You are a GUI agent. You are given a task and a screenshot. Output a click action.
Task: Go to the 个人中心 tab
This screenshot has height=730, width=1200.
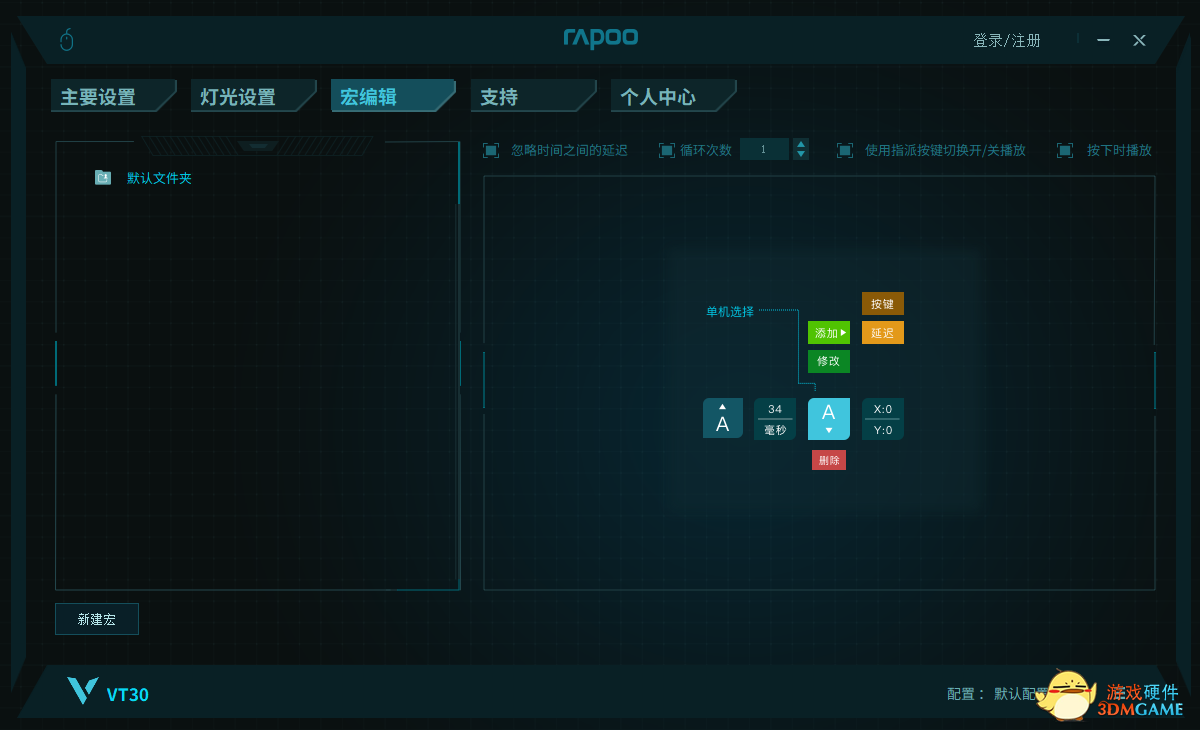click(x=673, y=96)
